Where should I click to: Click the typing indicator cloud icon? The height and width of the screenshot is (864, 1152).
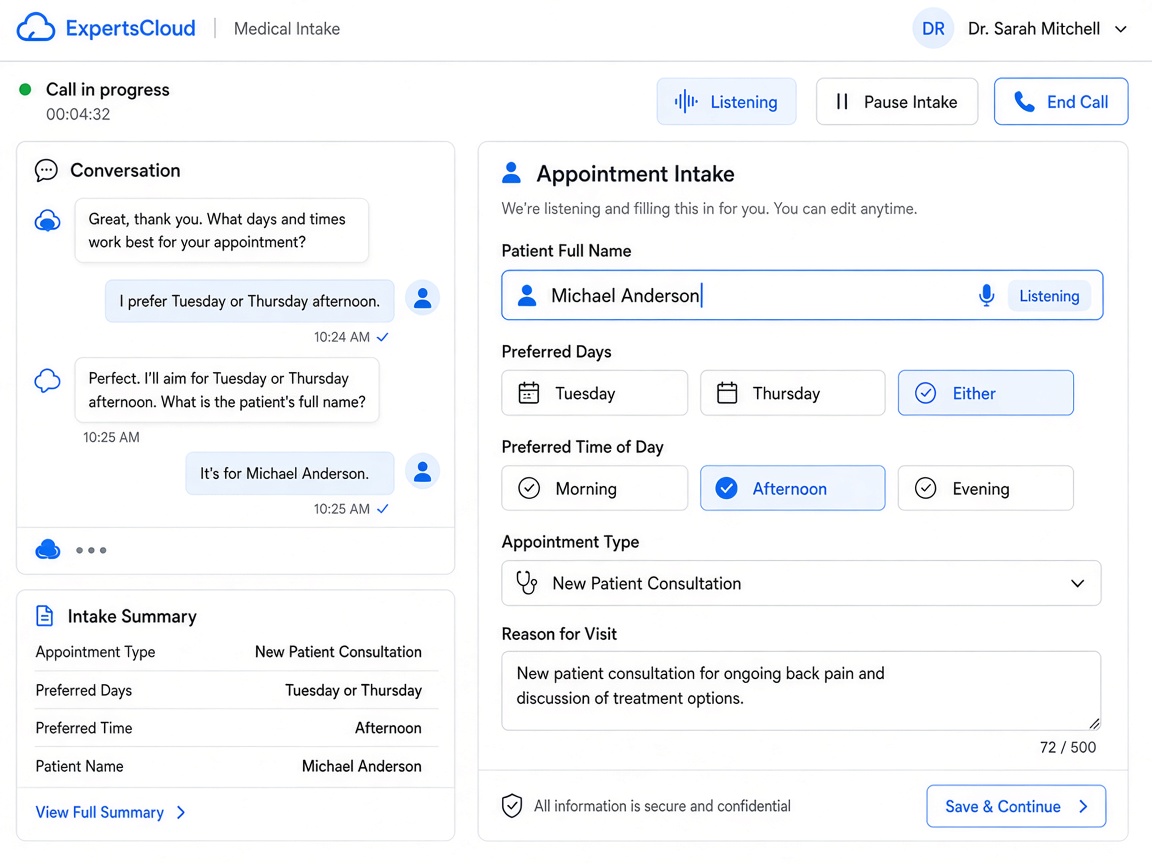48,550
